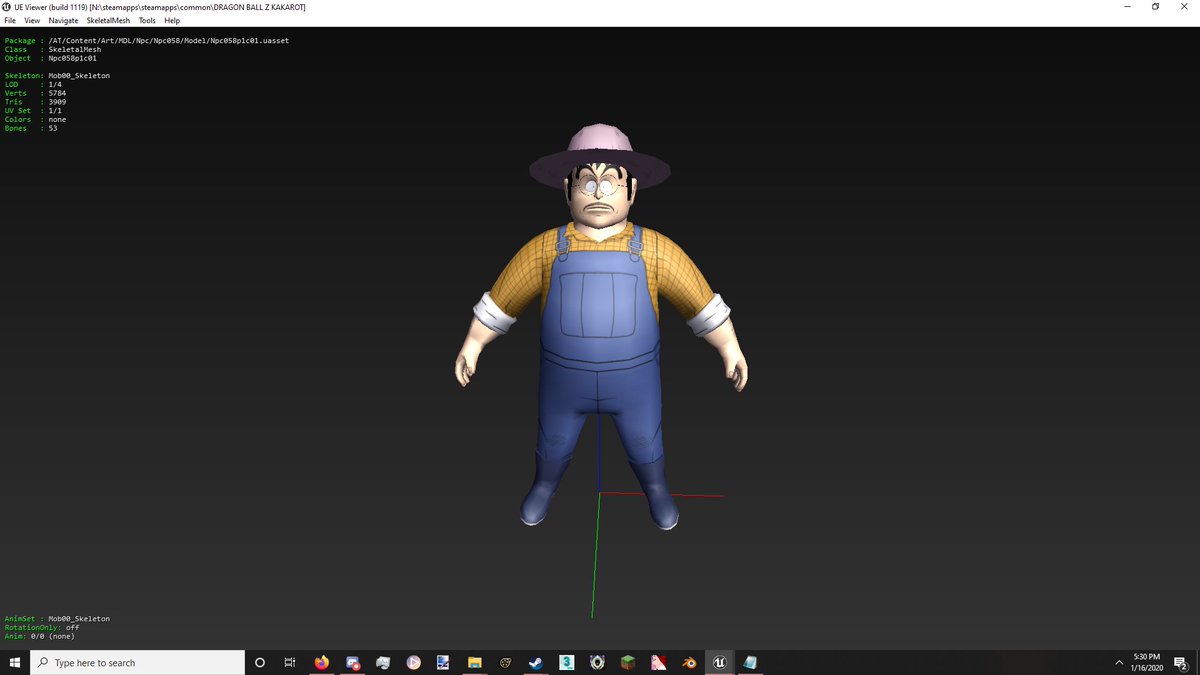Screen dimensions: 1200x675
Task: Open File Explorer from the taskbar
Action: tap(475, 662)
